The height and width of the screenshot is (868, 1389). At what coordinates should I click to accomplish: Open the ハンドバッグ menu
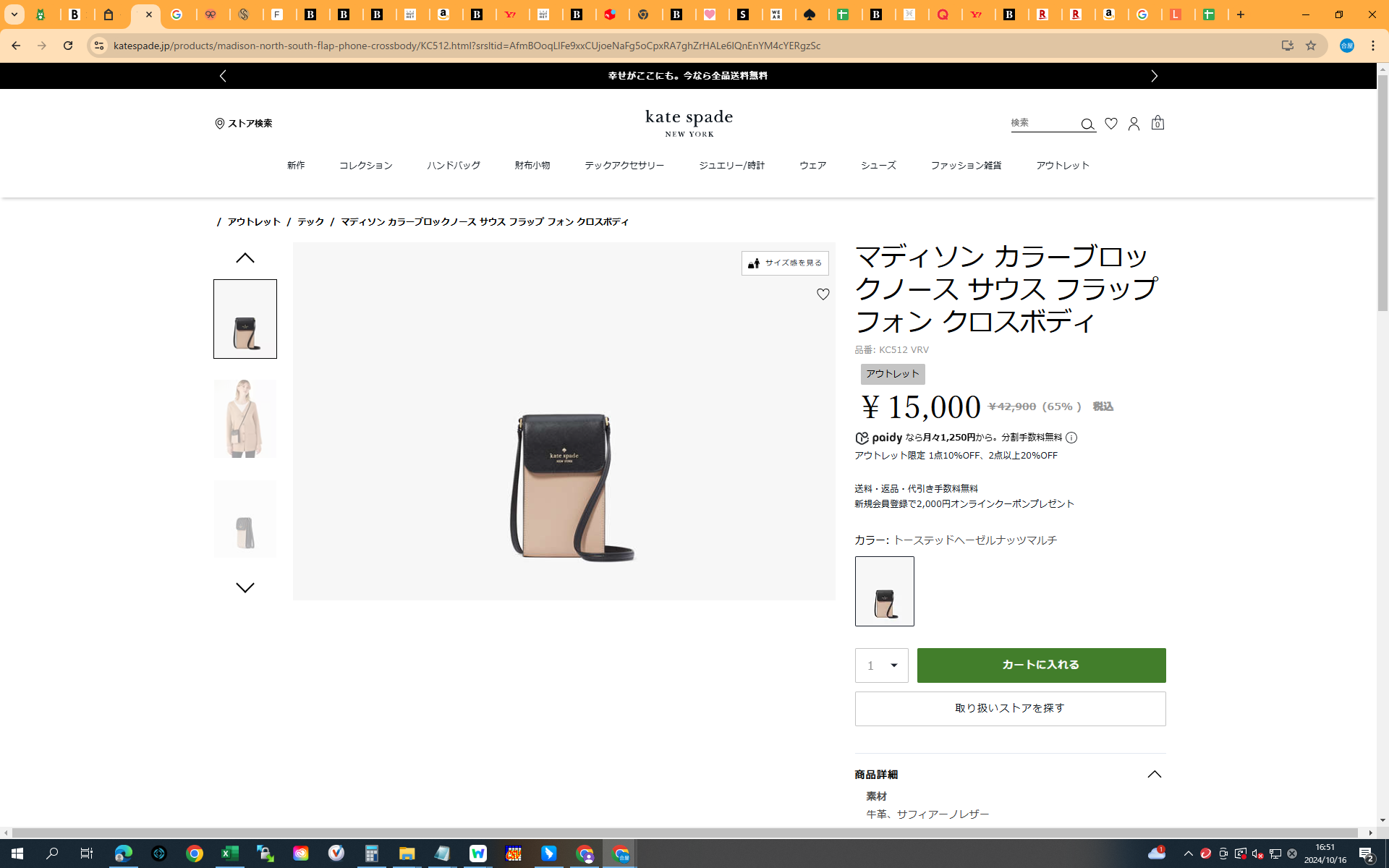point(453,166)
